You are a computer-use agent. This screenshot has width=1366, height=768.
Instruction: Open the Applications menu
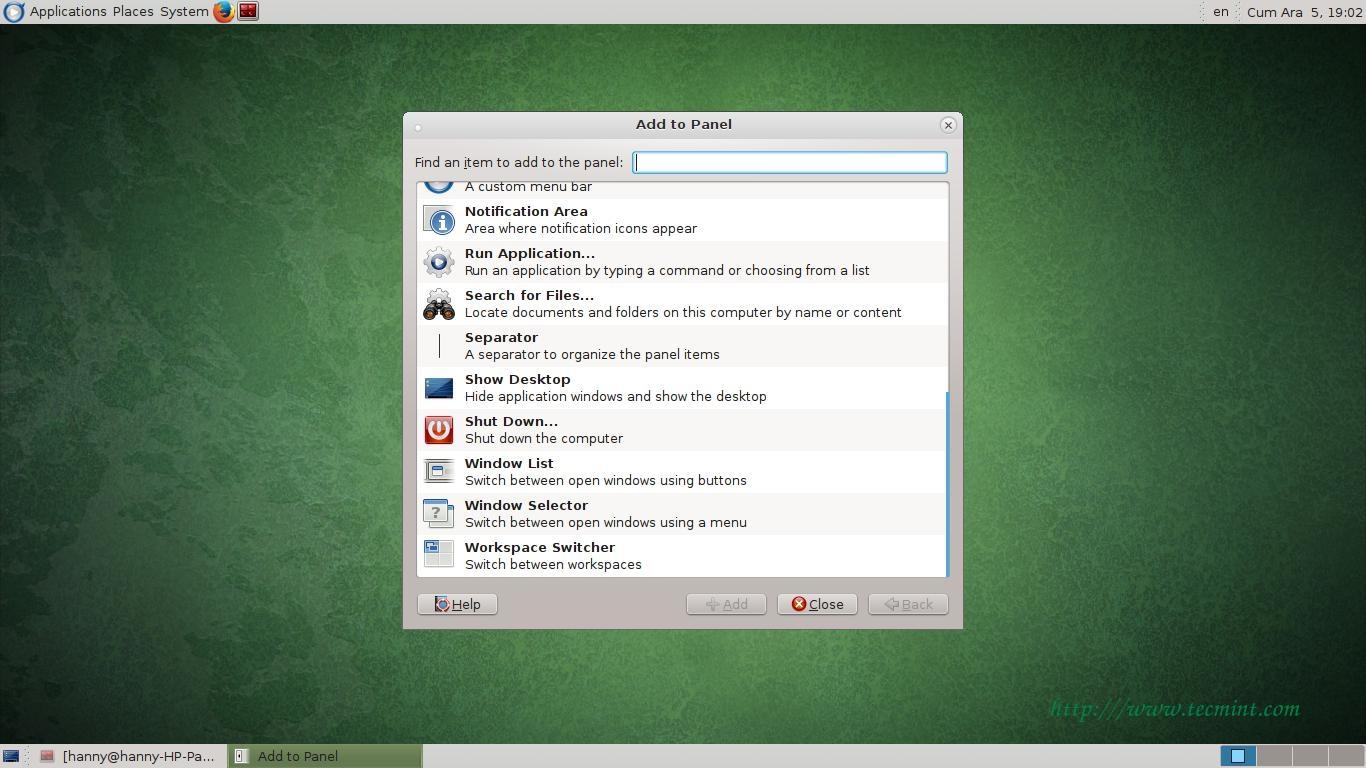click(x=67, y=12)
